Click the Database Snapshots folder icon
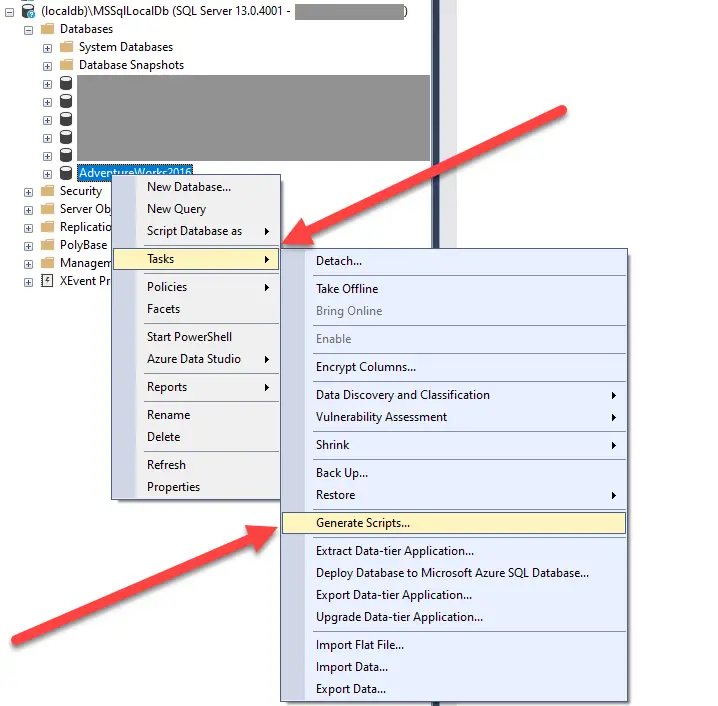718x706 pixels. [66, 65]
